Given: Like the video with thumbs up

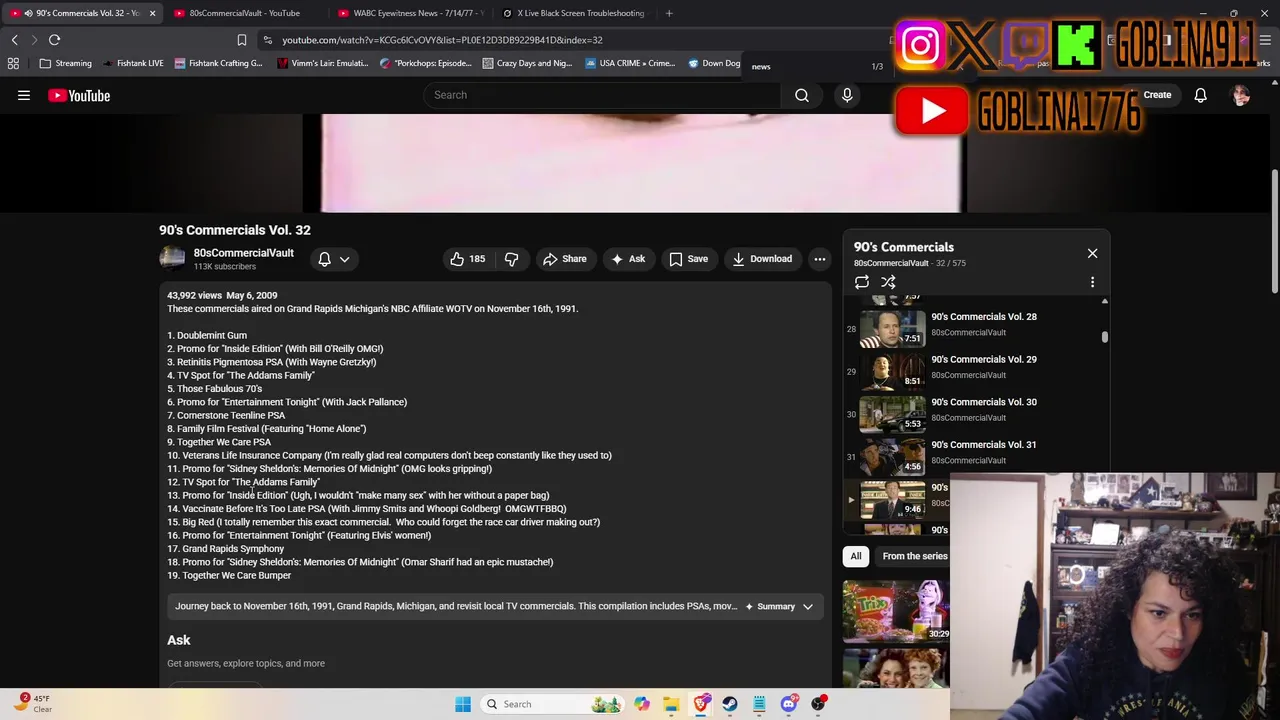Looking at the screenshot, I should (467, 259).
